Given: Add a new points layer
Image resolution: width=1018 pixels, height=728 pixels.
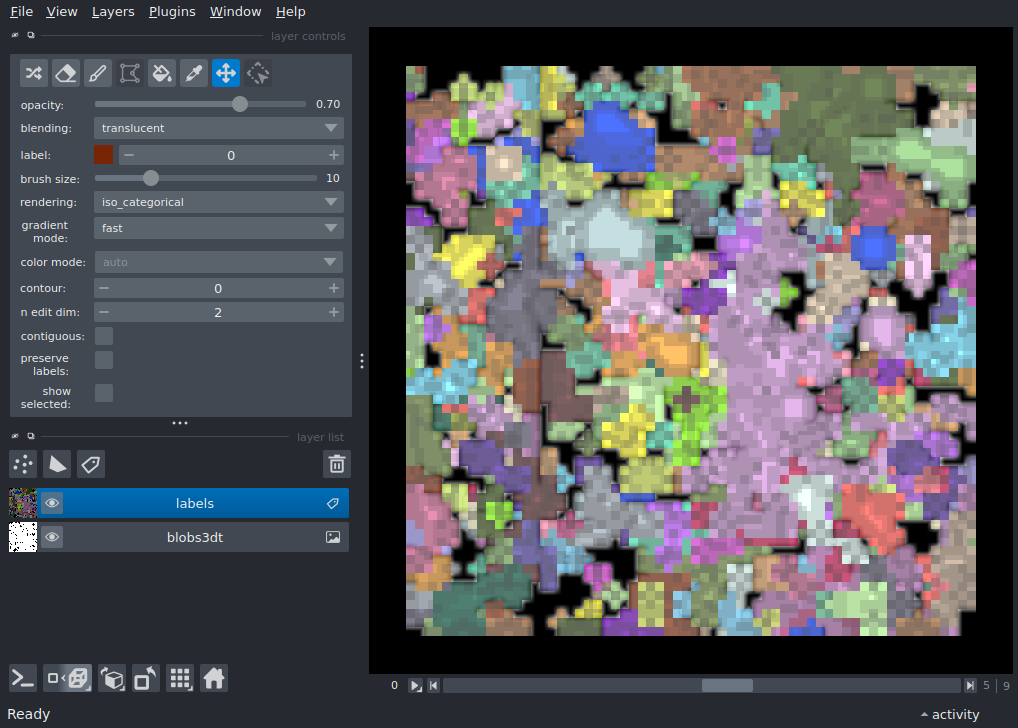Looking at the screenshot, I should pyautogui.click(x=23, y=464).
